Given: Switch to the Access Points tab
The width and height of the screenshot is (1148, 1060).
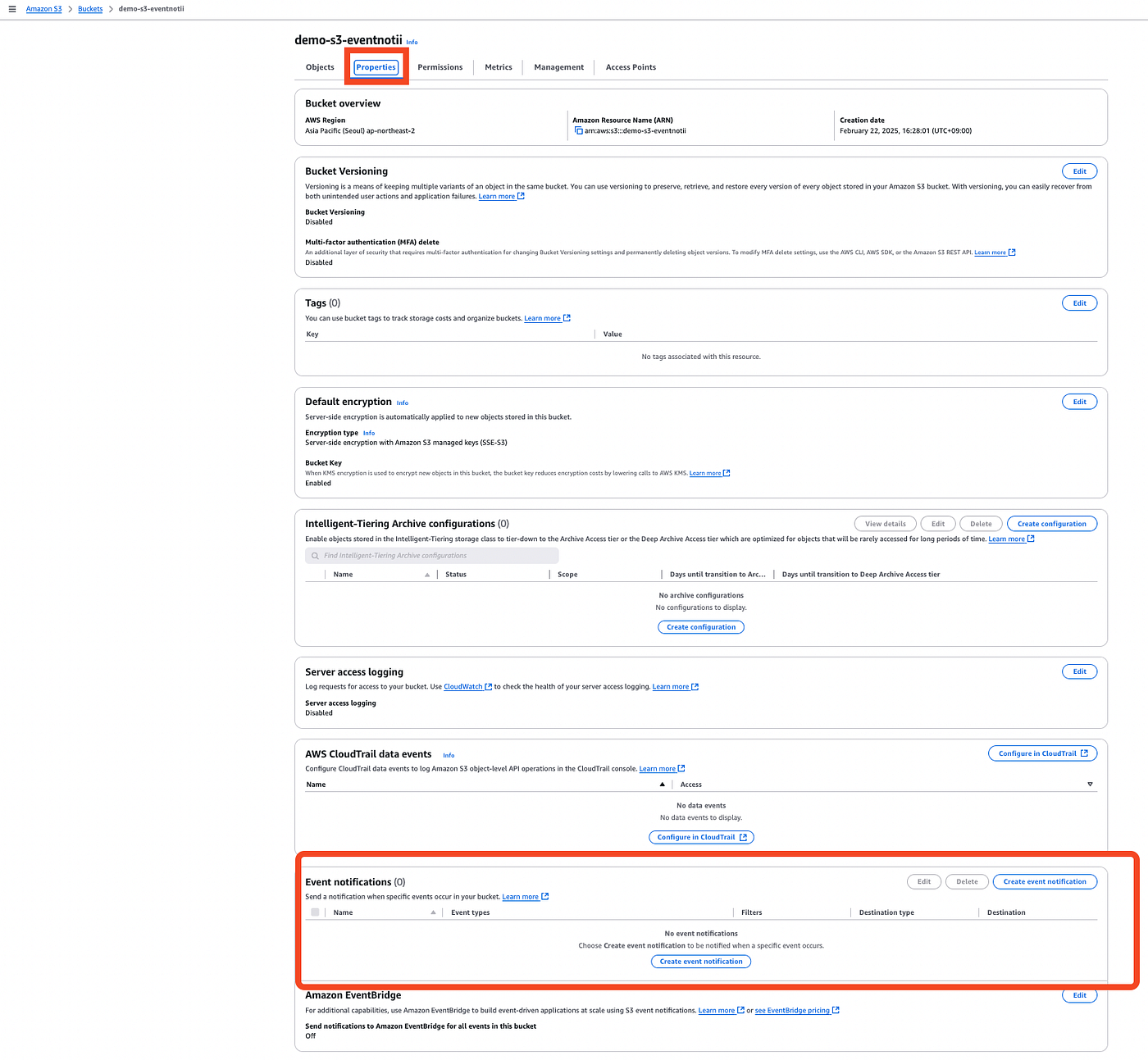Looking at the screenshot, I should (x=631, y=67).
